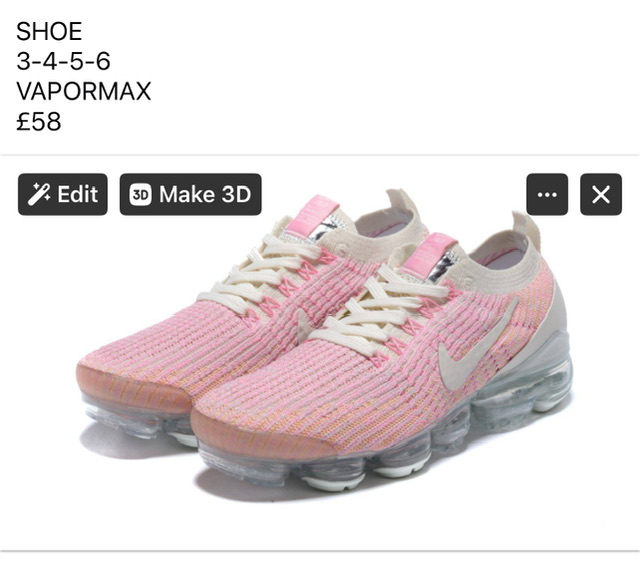The image size is (640, 583).
Task: Open the three-dots more options menu
Action: 547,194
